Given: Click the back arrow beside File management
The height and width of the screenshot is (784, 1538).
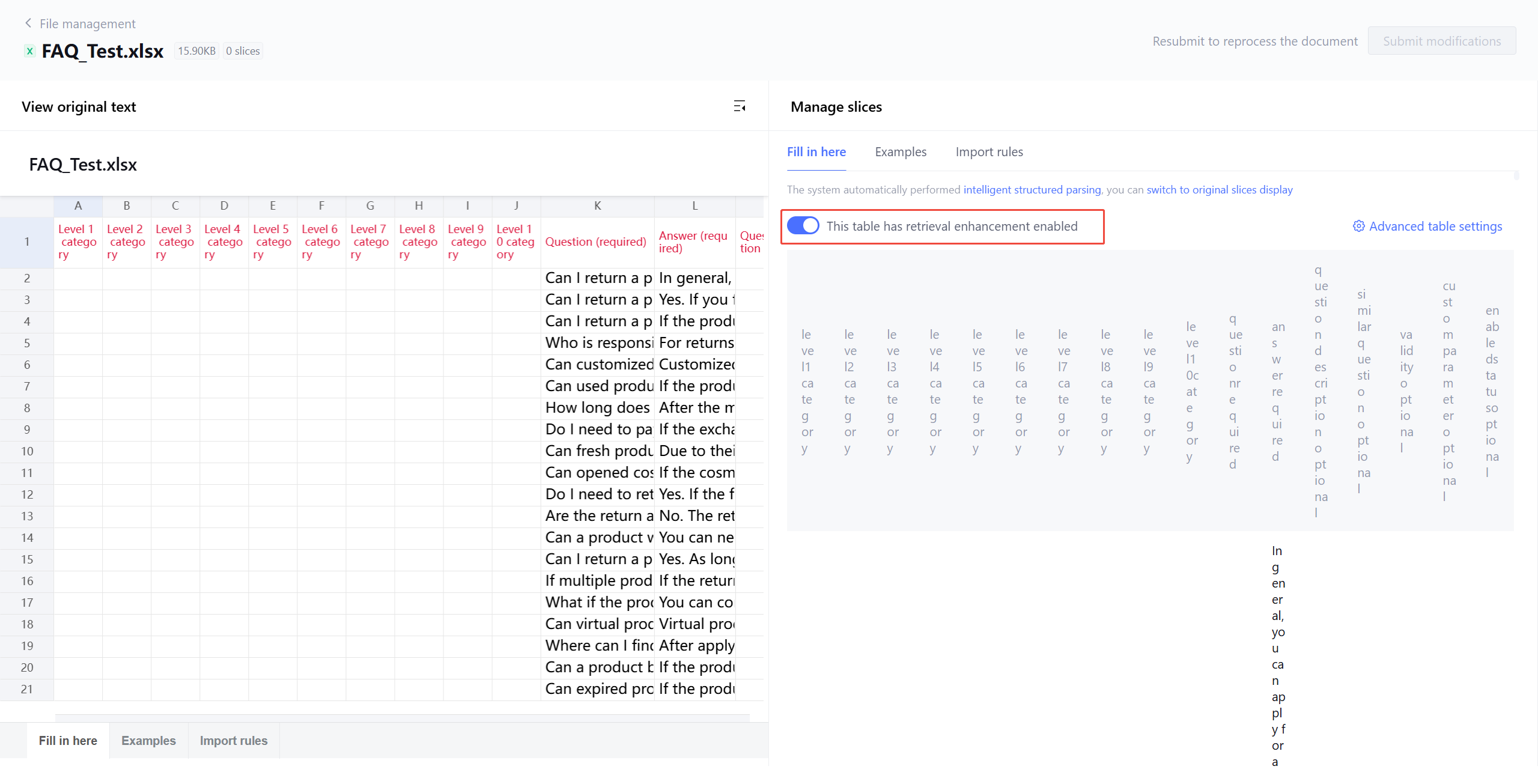Looking at the screenshot, I should [x=28, y=23].
